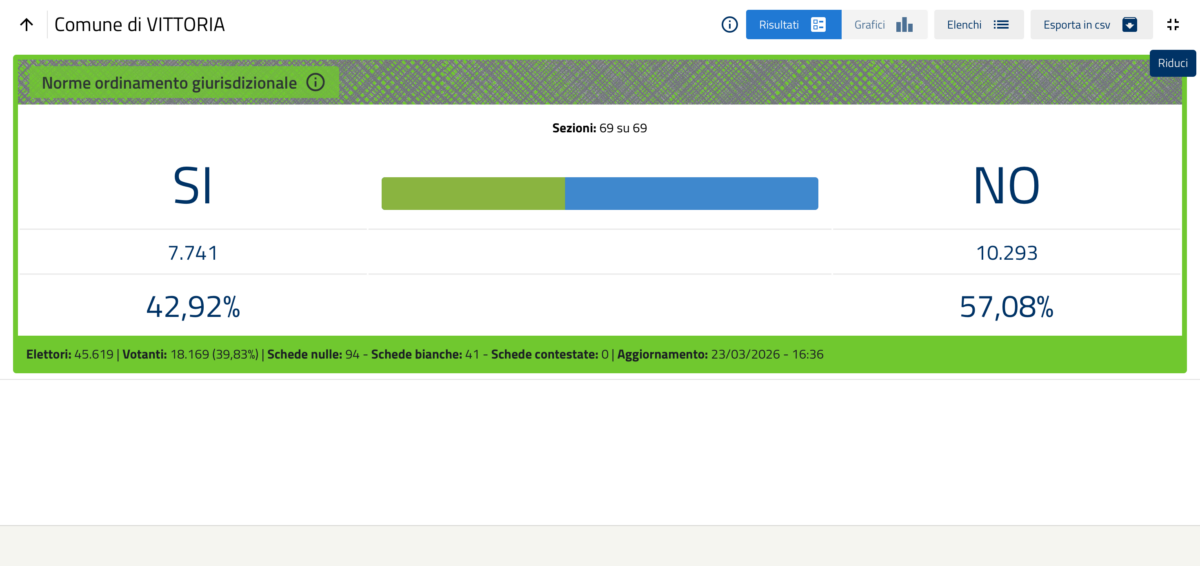Select the large NO label
This screenshot has width=1200, height=566.
coord(1006,186)
